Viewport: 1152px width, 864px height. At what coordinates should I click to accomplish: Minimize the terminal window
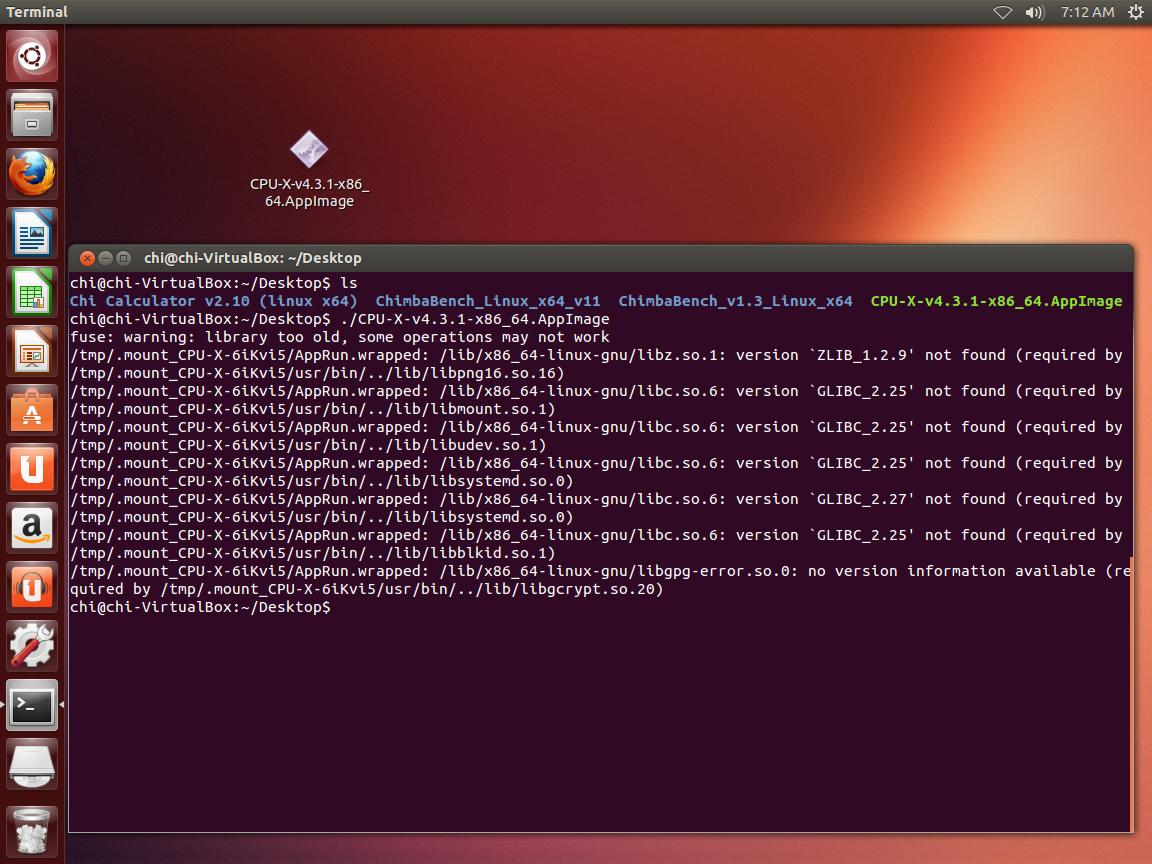click(x=105, y=258)
